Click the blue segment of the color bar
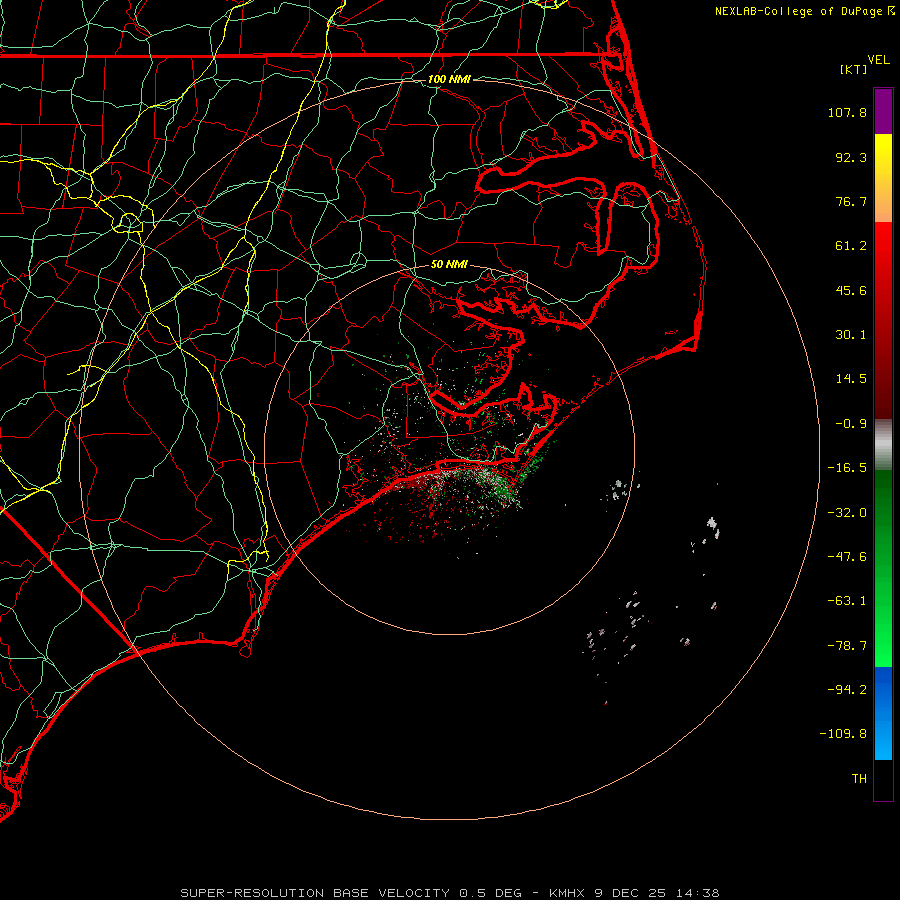 coord(883,713)
